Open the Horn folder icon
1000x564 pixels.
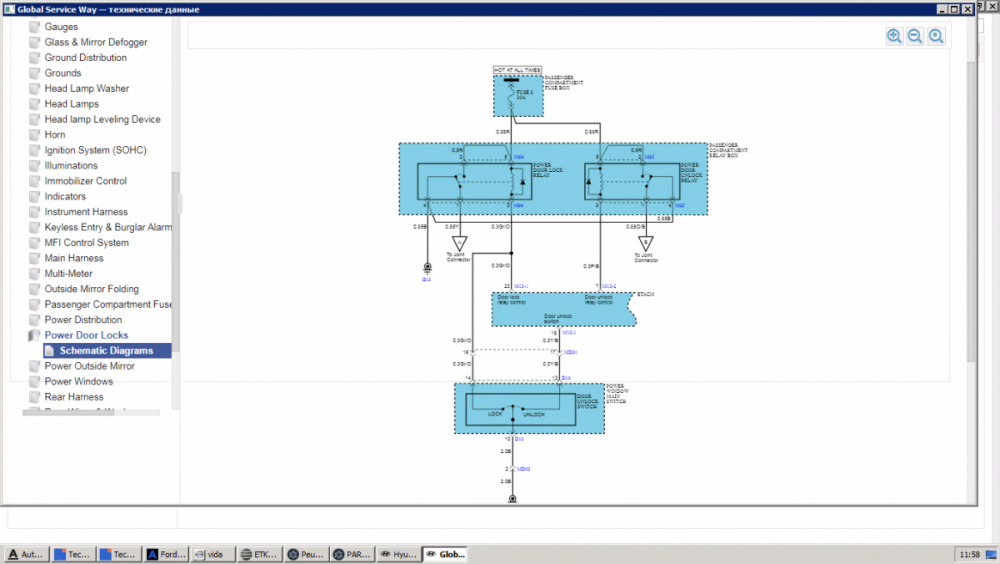coord(34,135)
